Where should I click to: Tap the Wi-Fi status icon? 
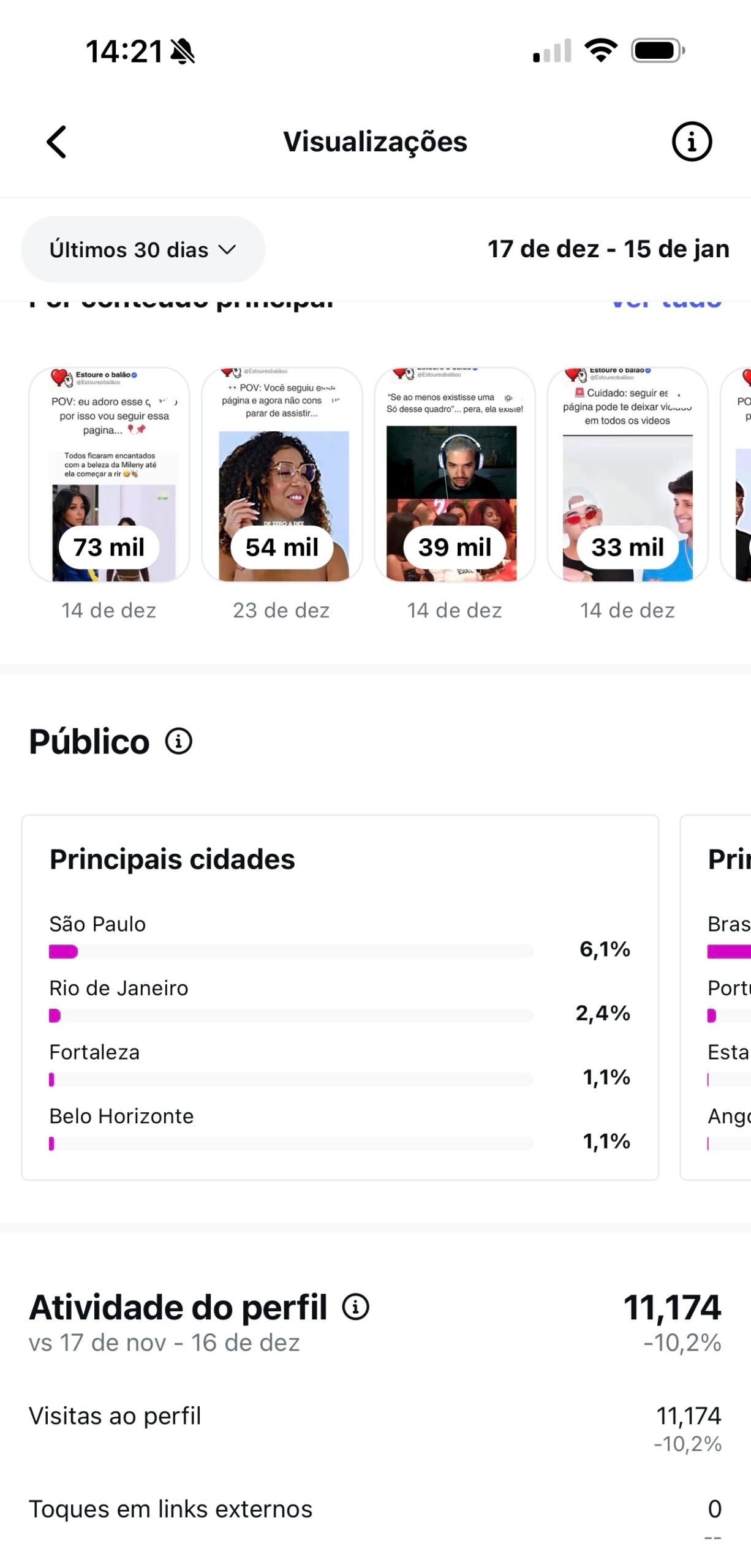point(601,50)
